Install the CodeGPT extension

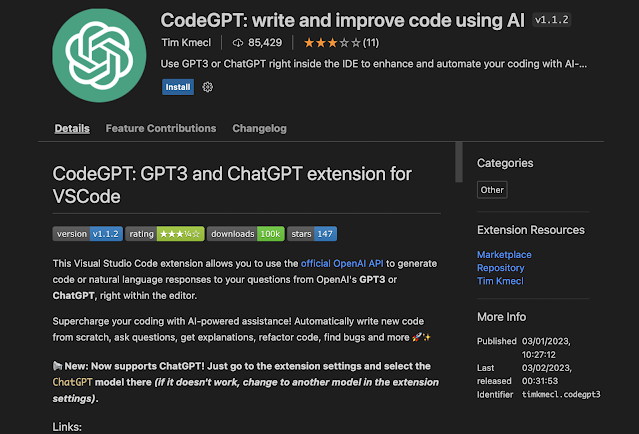pos(178,87)
